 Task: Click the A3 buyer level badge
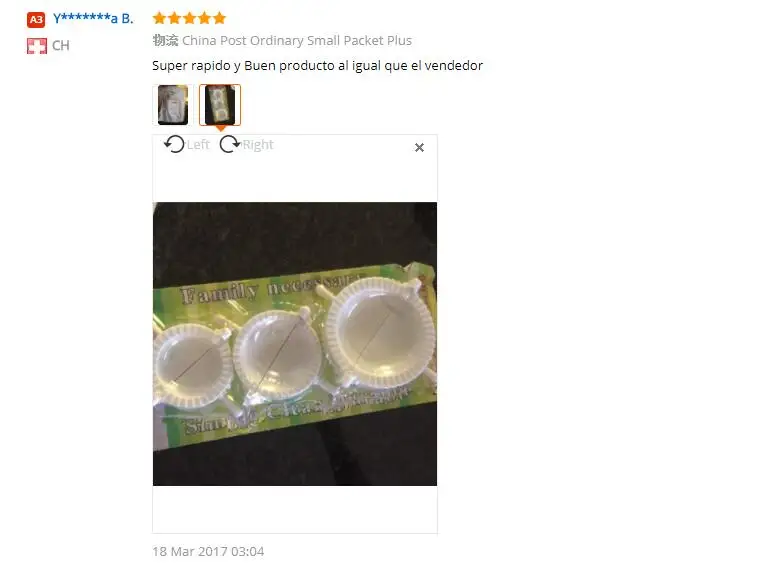pyautogui.click(x=36, y=20)
